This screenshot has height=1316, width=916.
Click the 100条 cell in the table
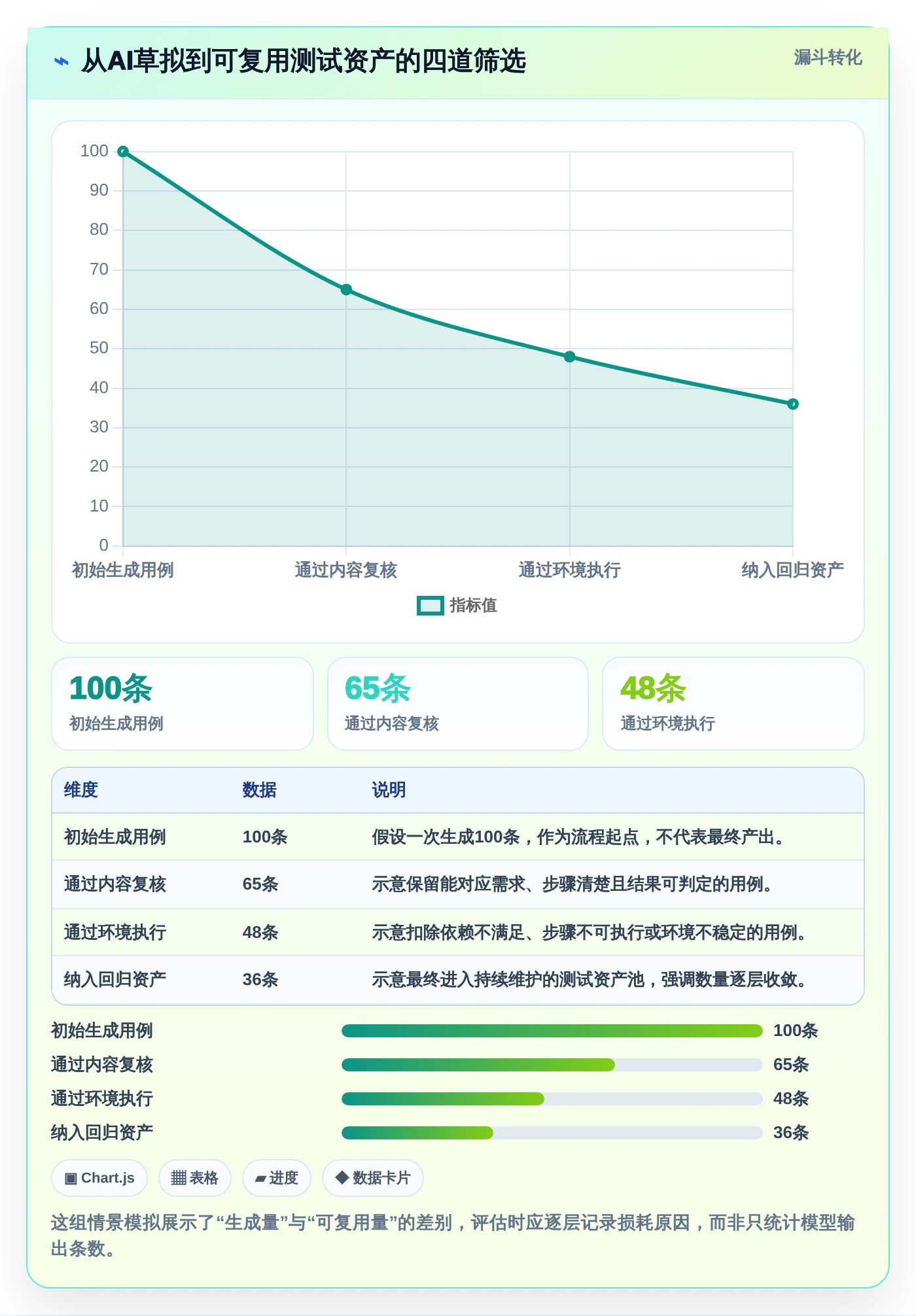pyautogui.click(x=265, y=837)
